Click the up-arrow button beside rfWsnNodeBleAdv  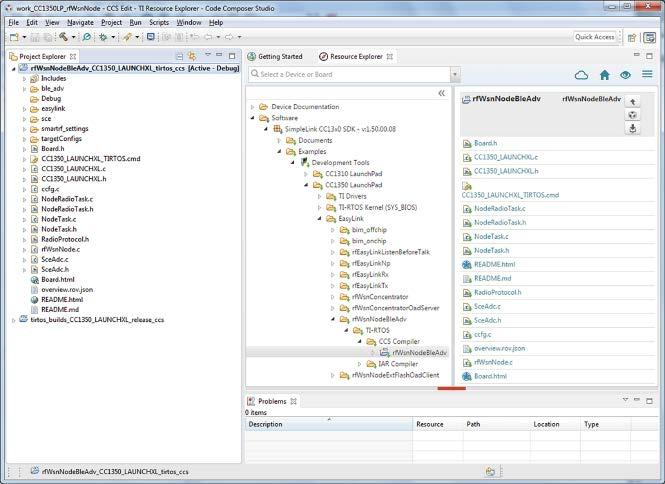coord(633,102)
